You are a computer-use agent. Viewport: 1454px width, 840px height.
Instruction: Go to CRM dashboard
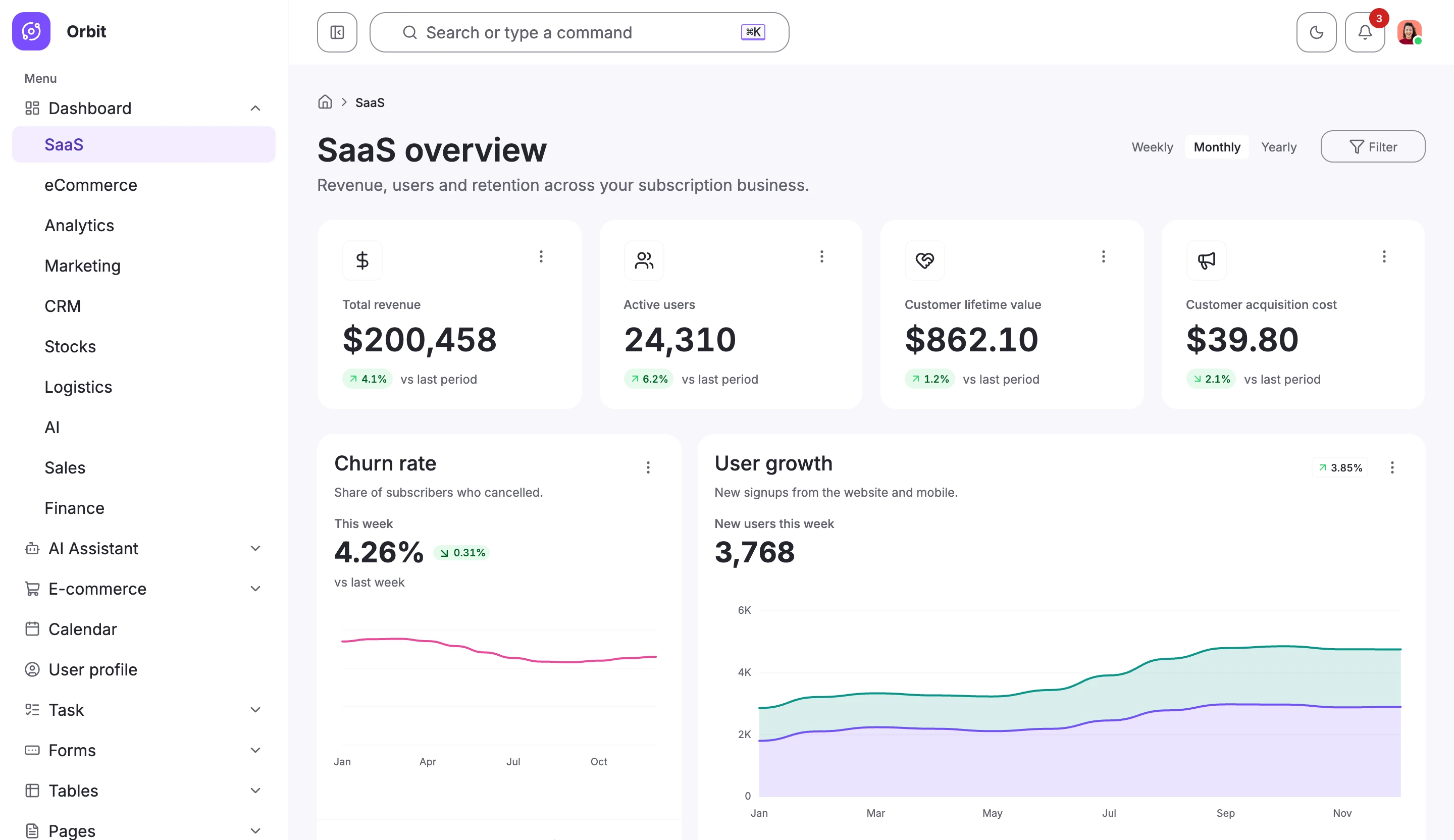coord(144,306)
